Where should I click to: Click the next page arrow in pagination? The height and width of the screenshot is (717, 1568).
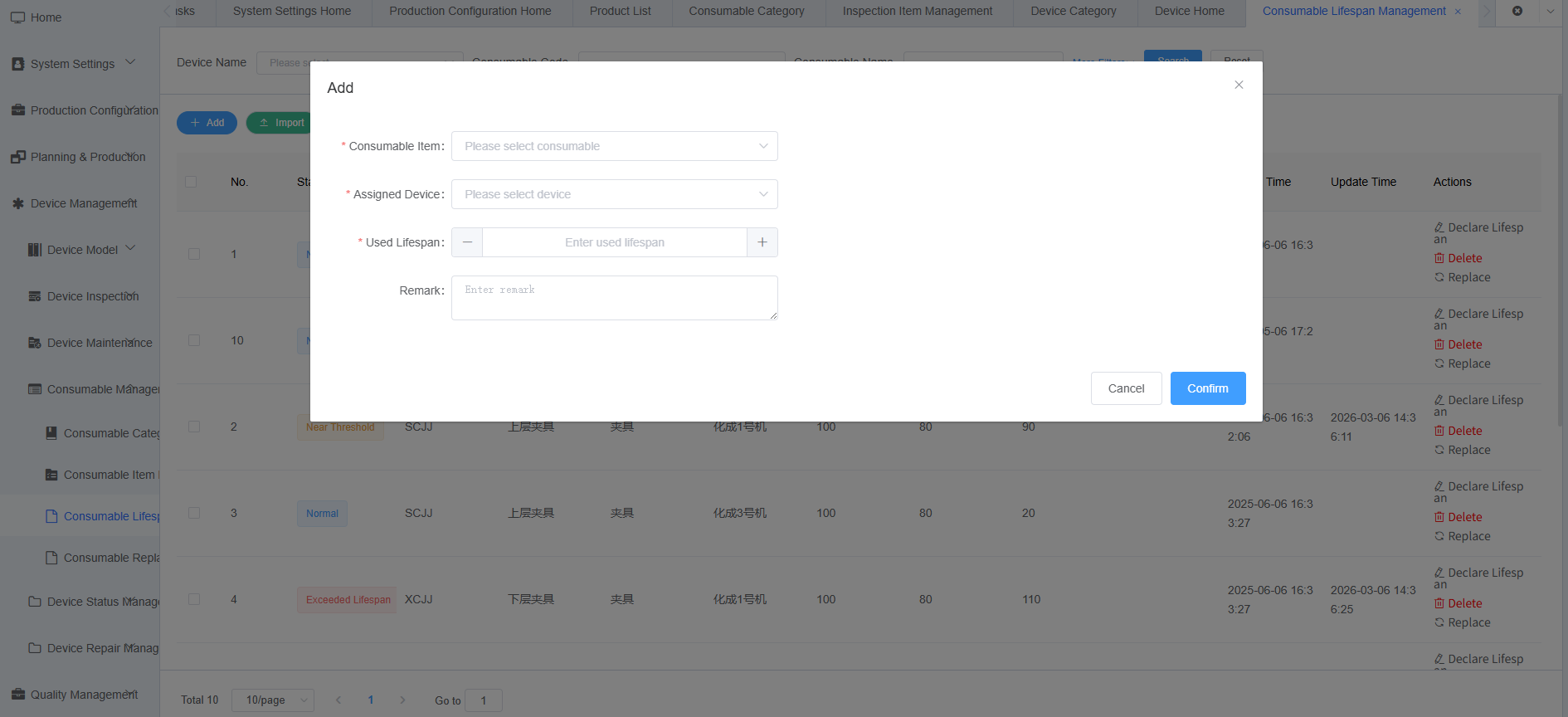pyautogui.click(x=402, y=700)
